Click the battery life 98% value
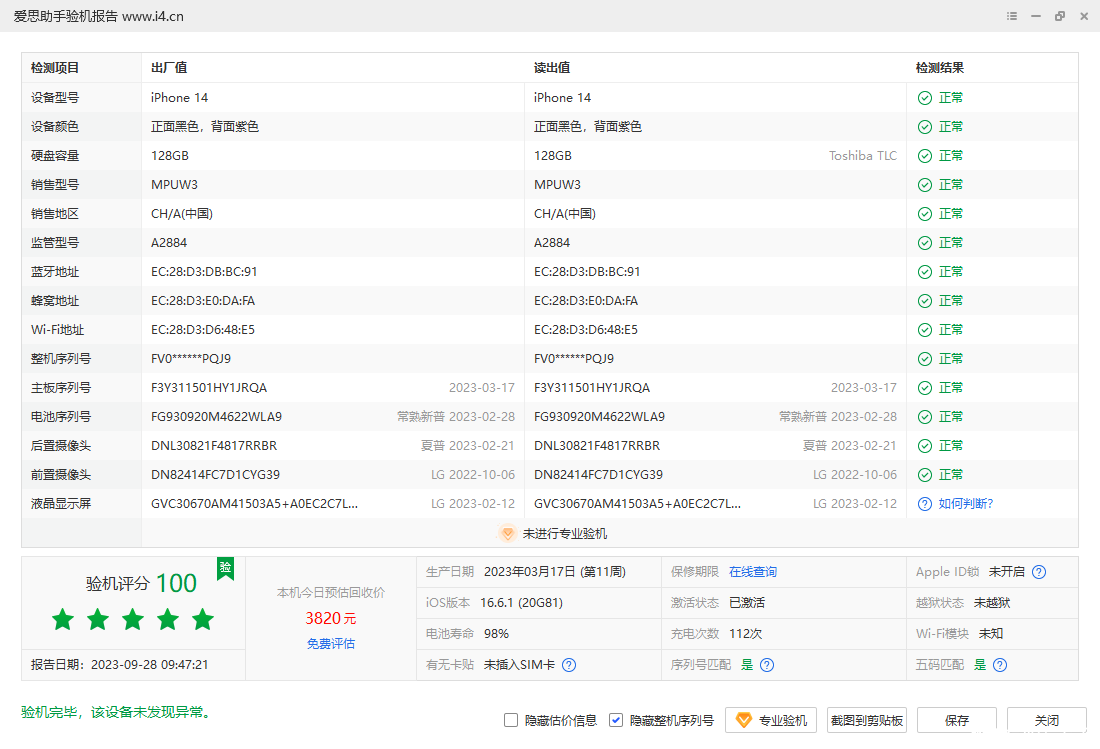The height and width of the screenshot is (749, 1100). (496, 634)
